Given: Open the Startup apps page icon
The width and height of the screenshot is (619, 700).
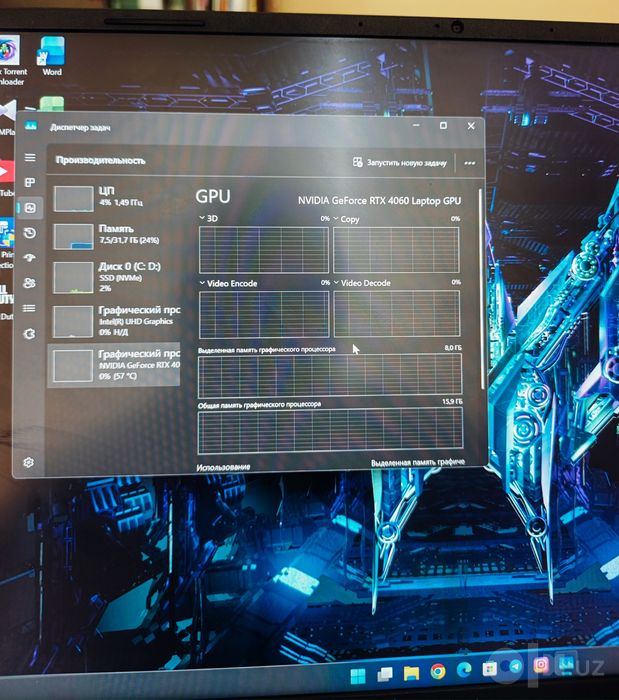Looking at the screenshot, I should click(29, 258).
